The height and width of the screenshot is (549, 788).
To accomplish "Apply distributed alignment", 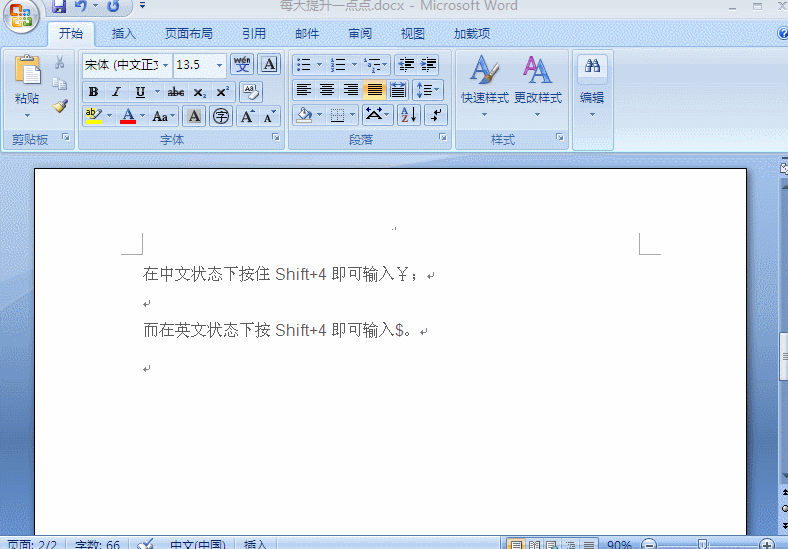I will (x=398, y=90).
